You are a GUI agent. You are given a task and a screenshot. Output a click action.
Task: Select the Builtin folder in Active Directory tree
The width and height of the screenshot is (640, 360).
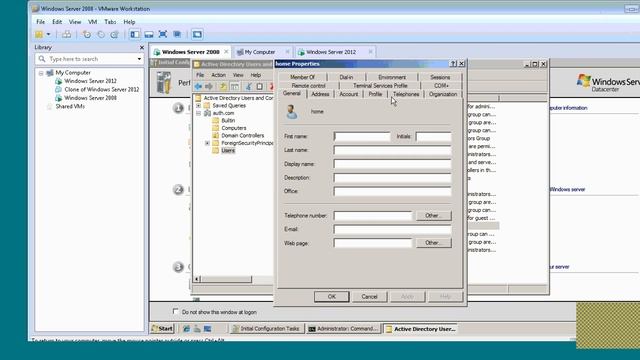click(228, 121)
